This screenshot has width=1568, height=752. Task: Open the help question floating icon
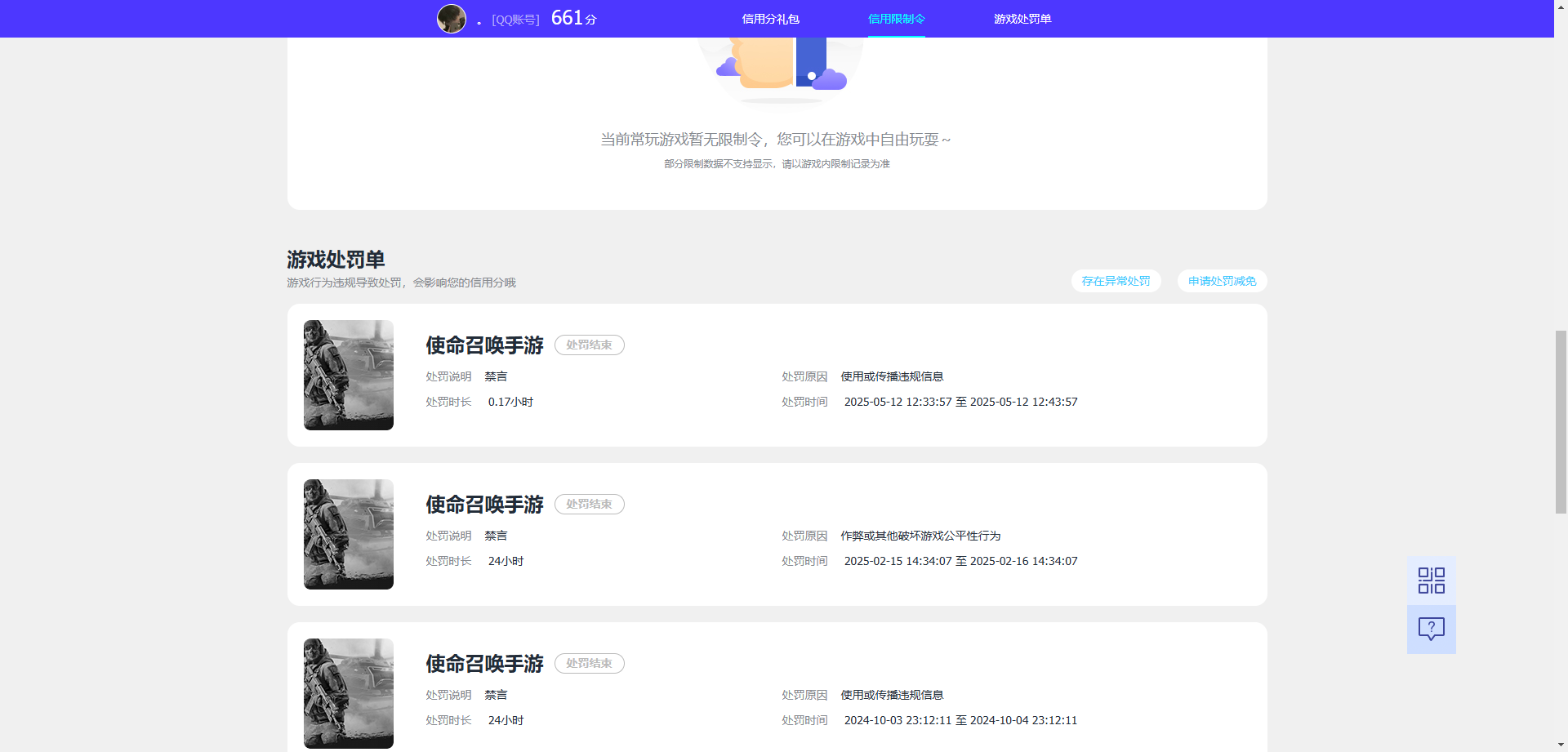(1431, 629)
